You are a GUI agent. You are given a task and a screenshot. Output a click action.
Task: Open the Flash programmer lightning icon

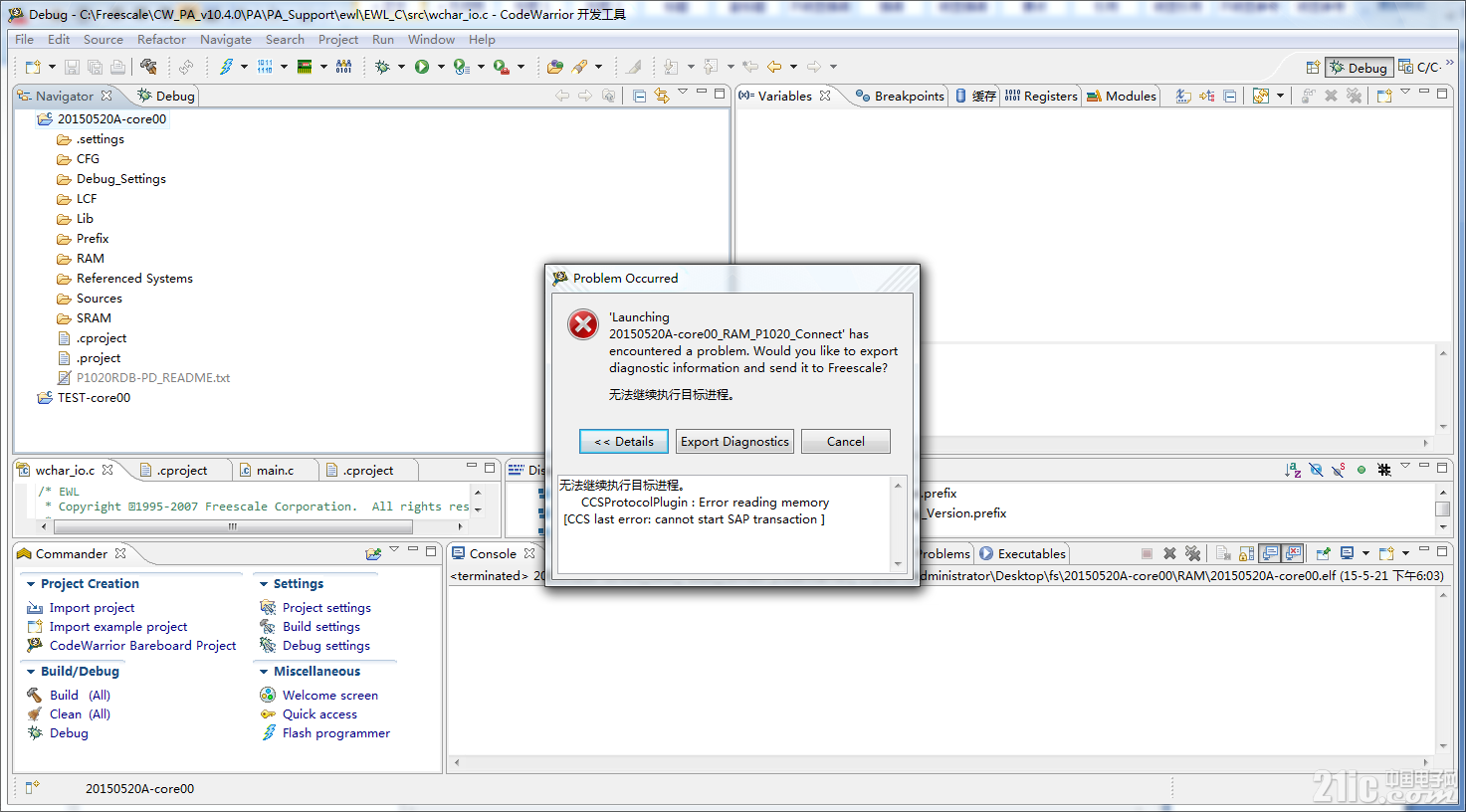[226, 67]
